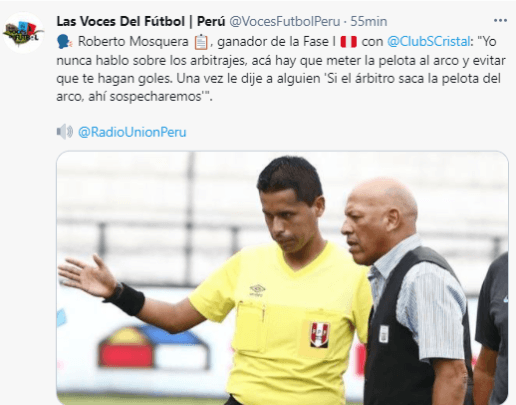
Task: Open the 55min tweet timestamp
Action: tap(369, 21)
